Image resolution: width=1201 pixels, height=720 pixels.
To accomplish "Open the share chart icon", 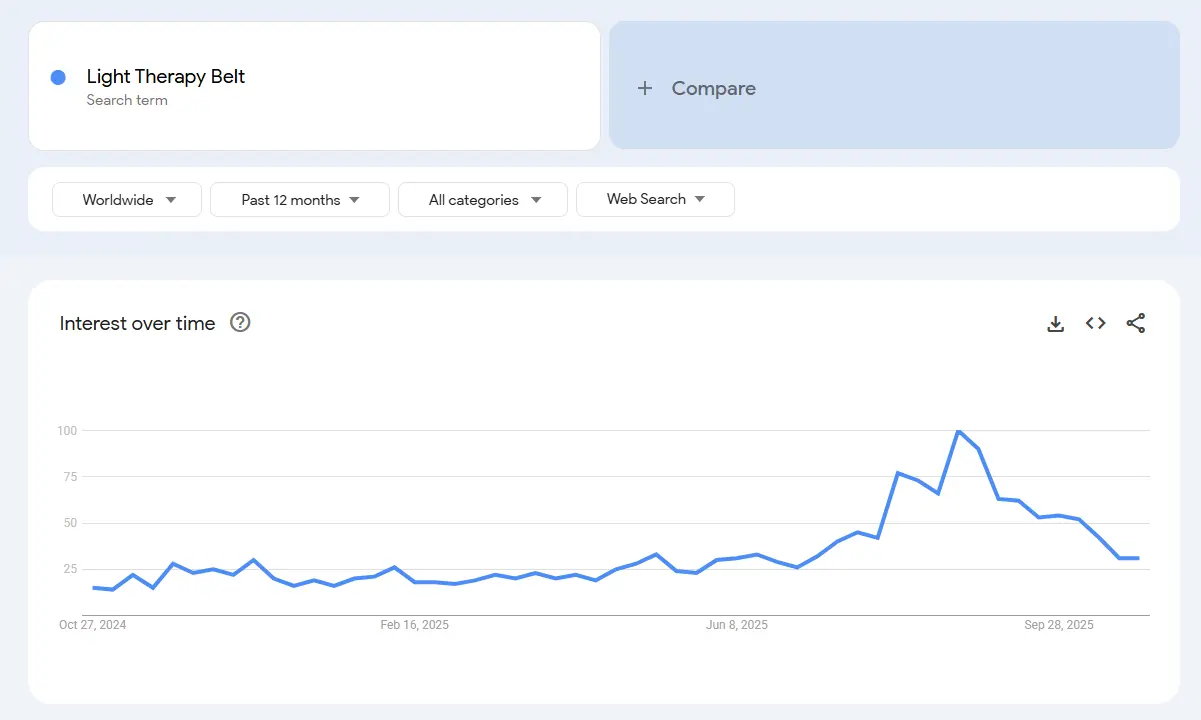I will click(1135, 323).
